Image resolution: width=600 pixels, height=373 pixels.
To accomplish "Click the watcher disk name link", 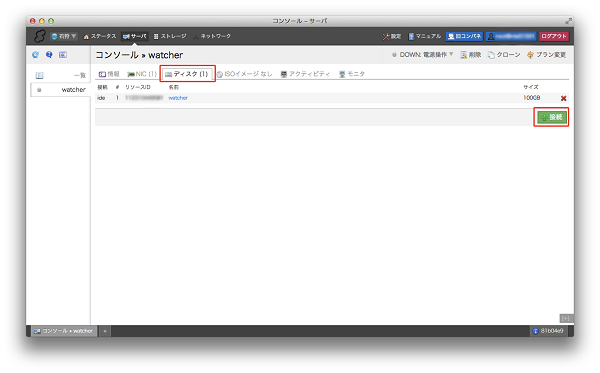I will tap(178, 98).
